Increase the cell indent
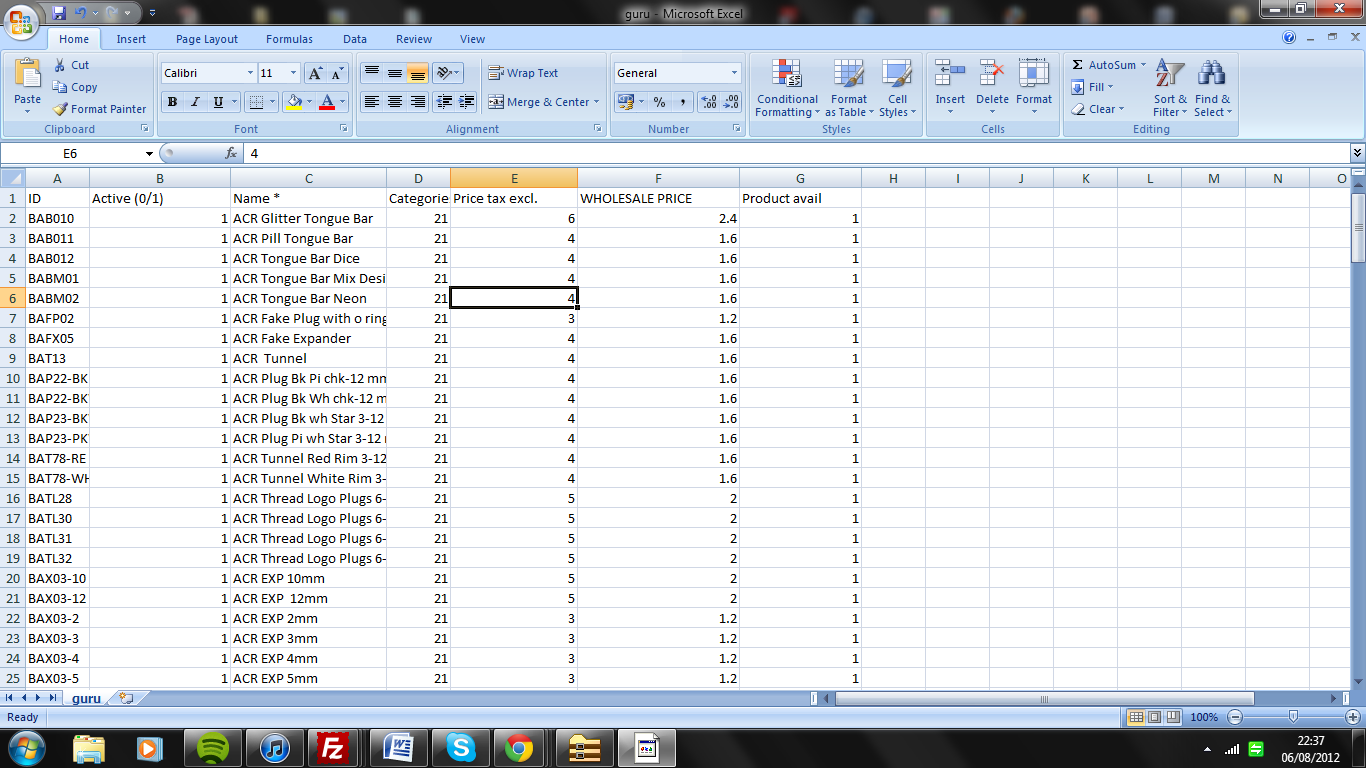Screen dimensions: 1366x768 (x=465, y=102)
